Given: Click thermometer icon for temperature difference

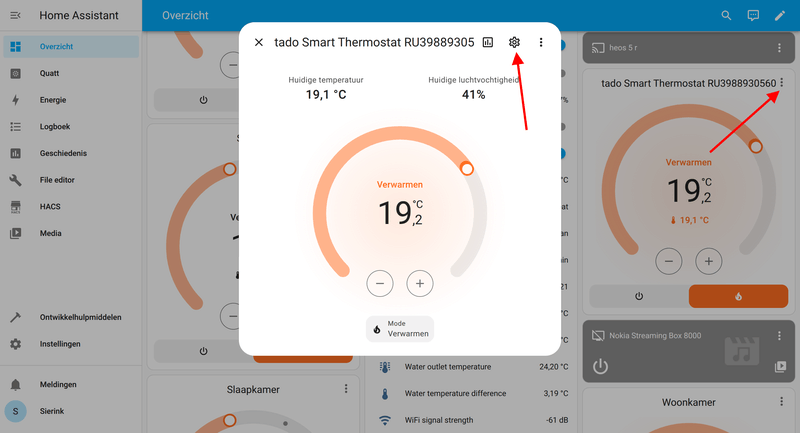Looking at the screenshot, I should point(385,394).
